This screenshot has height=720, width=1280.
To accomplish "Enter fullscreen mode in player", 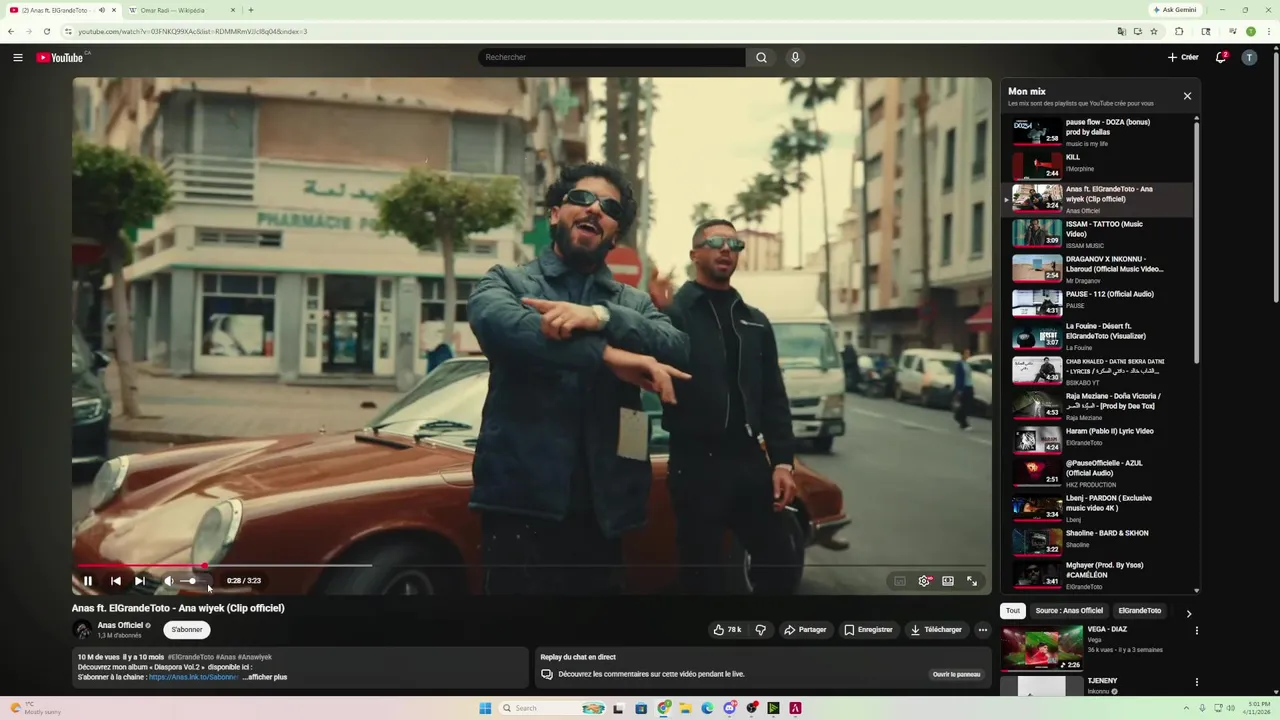I will coord(972,581).
